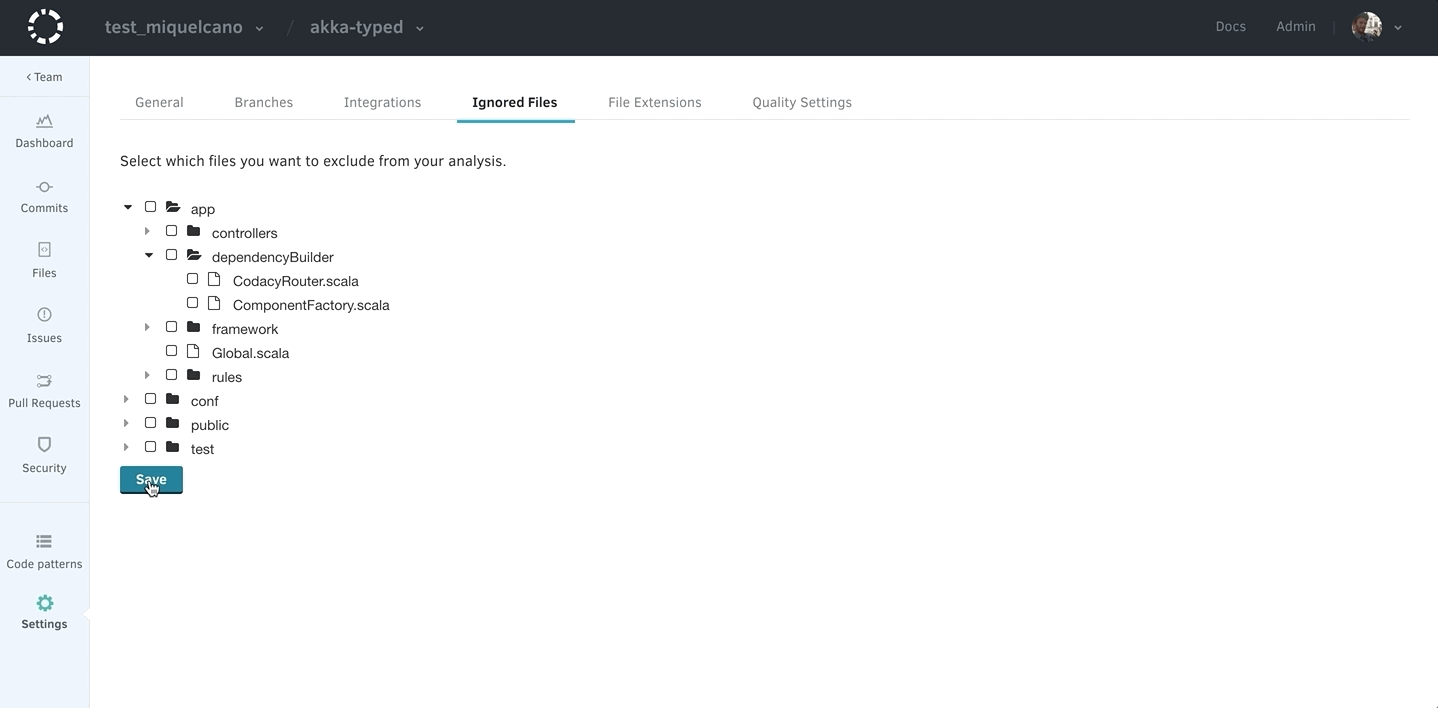Open the Docs link
This screenshot has height=708, width=1438.
click(x=1230, y=27)
